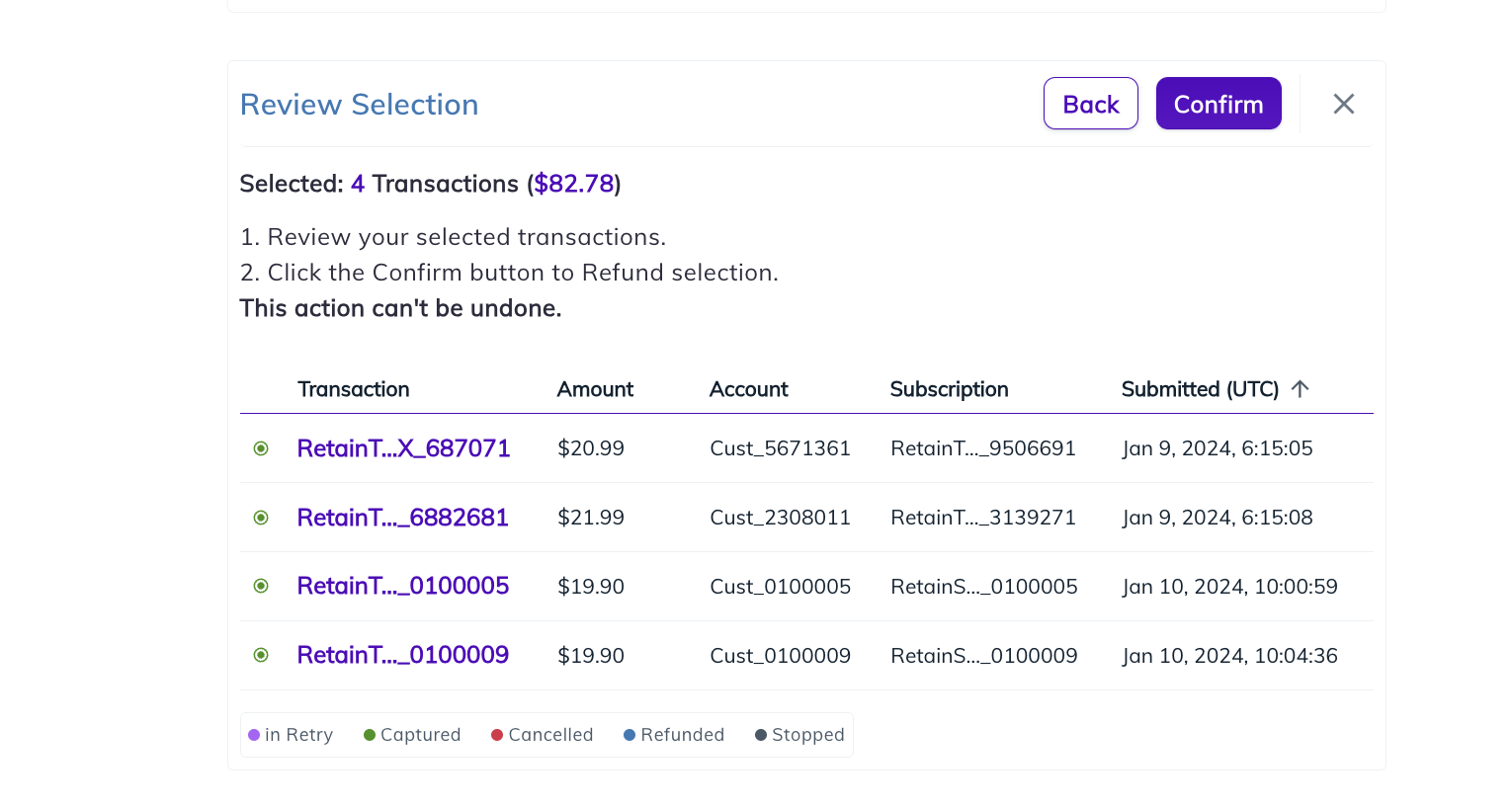
Task: Click the Refunded legend label
Action: point(682,735)
